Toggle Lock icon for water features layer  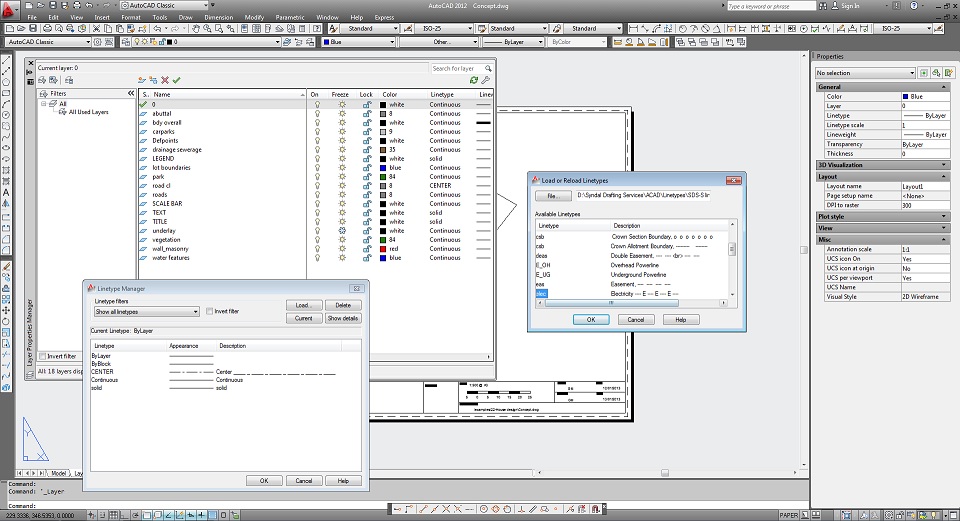[366, 258]
